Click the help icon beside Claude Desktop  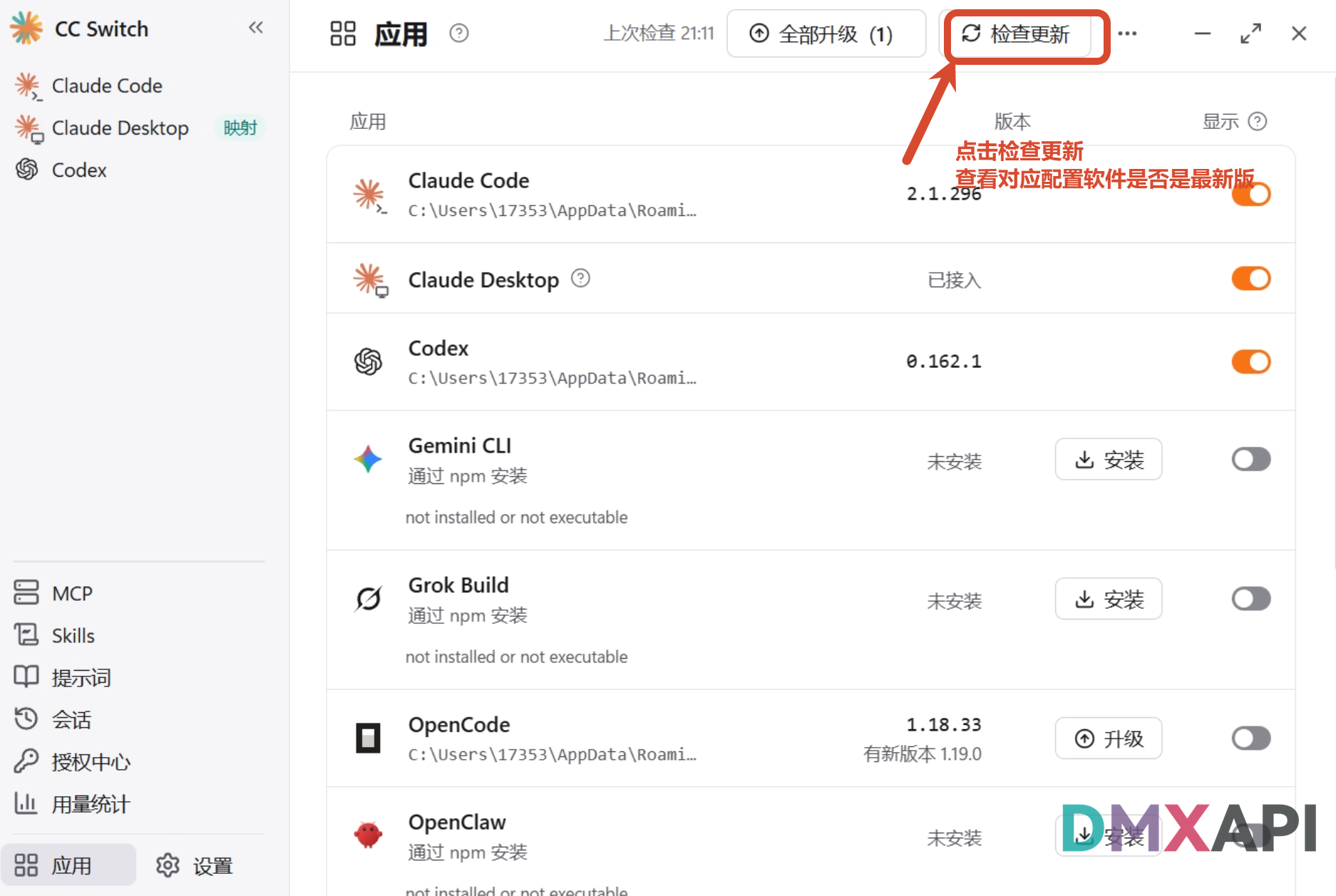(581, 278)
